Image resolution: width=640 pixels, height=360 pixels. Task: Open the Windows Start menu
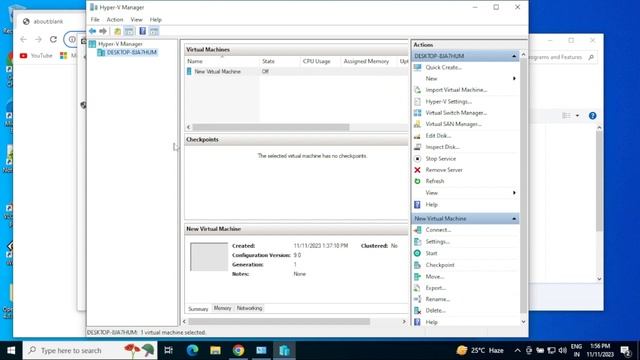pos(11,350)
